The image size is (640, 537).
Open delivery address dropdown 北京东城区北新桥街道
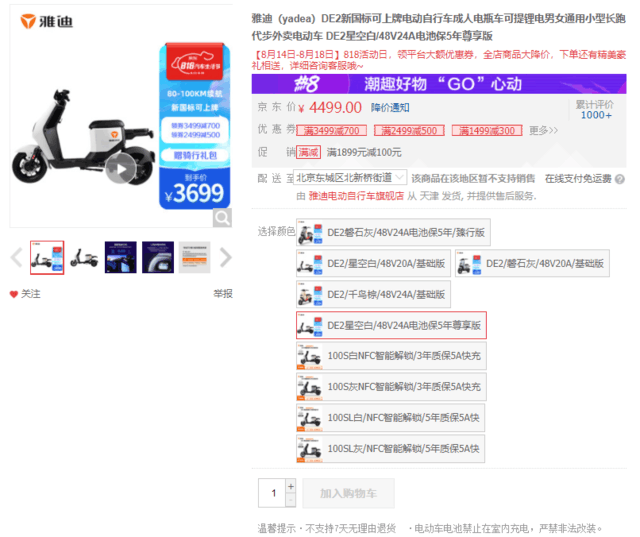[350, 178]
